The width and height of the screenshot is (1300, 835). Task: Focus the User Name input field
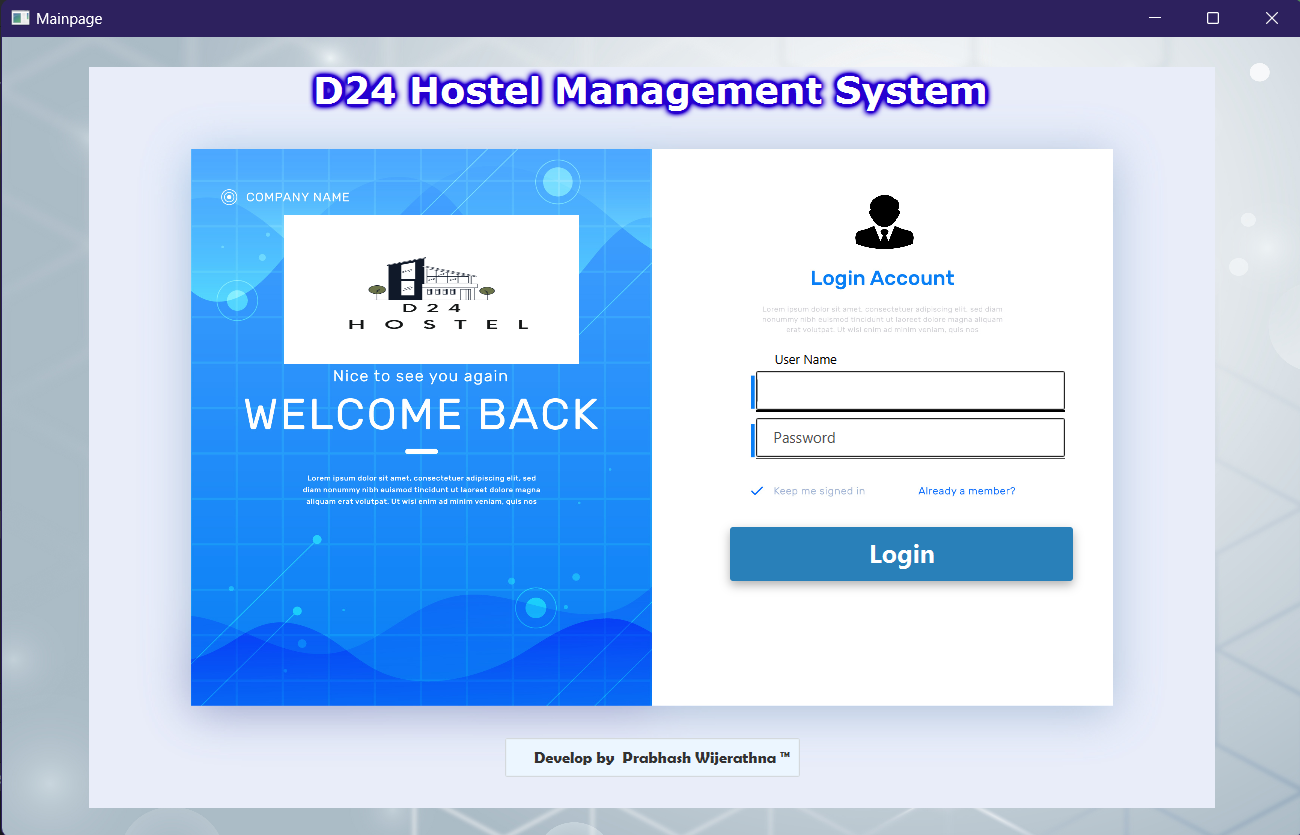point(910,391)
